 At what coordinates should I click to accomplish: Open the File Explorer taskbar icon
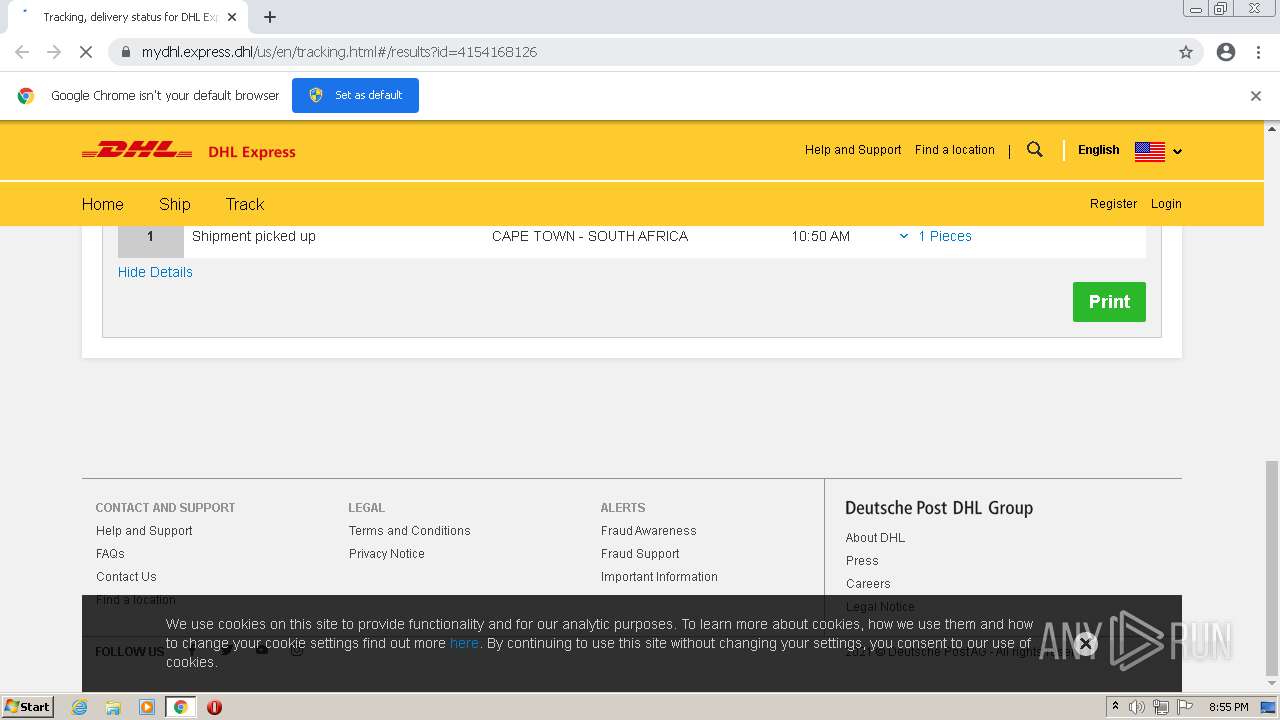113,707
